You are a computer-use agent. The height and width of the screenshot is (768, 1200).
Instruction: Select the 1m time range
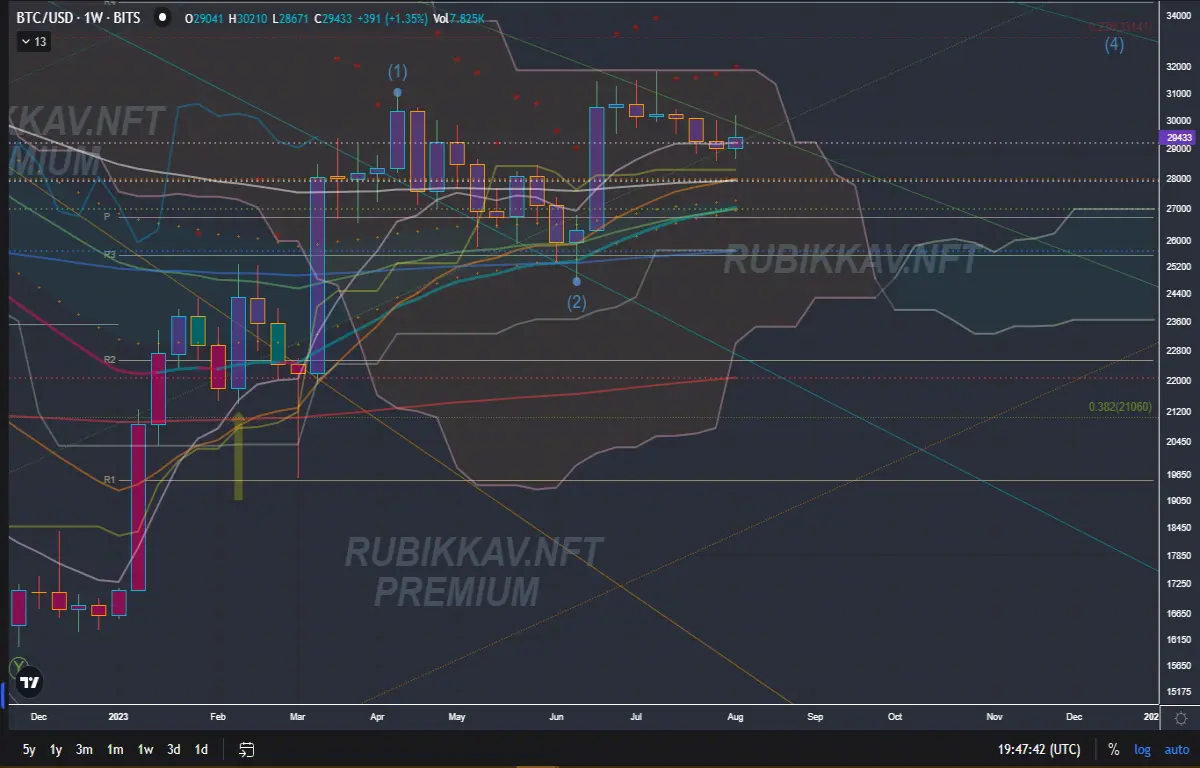click(x=115, y=749)
